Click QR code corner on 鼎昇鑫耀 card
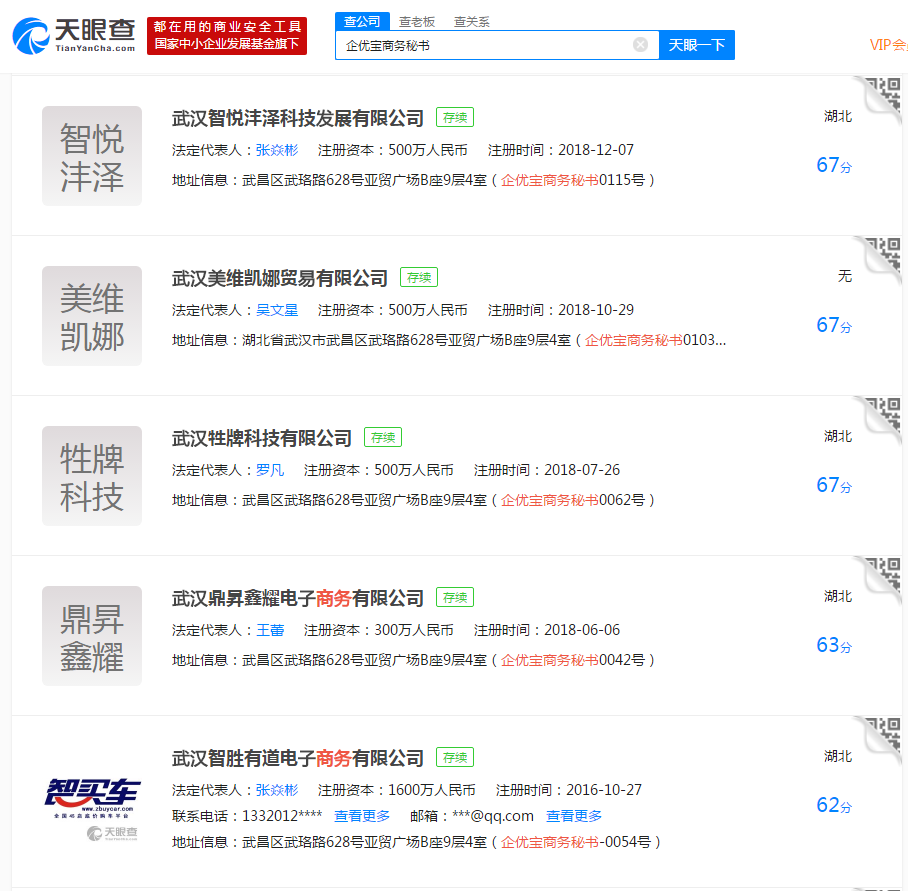The image size is (908, 891). pyautogui.click(x=883, y=578)
